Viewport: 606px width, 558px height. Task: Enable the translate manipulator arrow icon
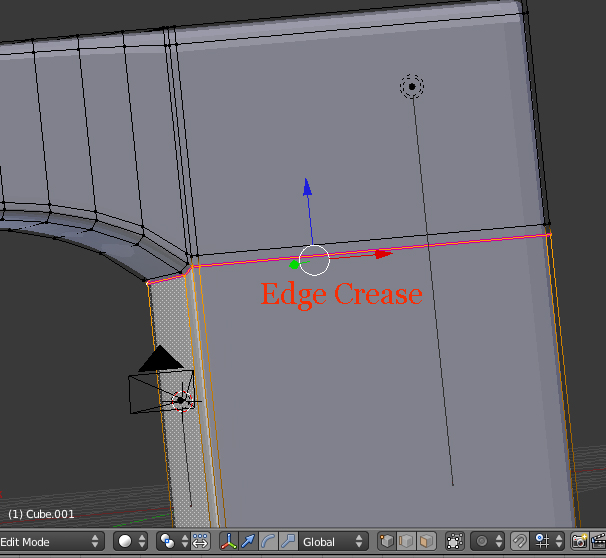click(249, 541)
